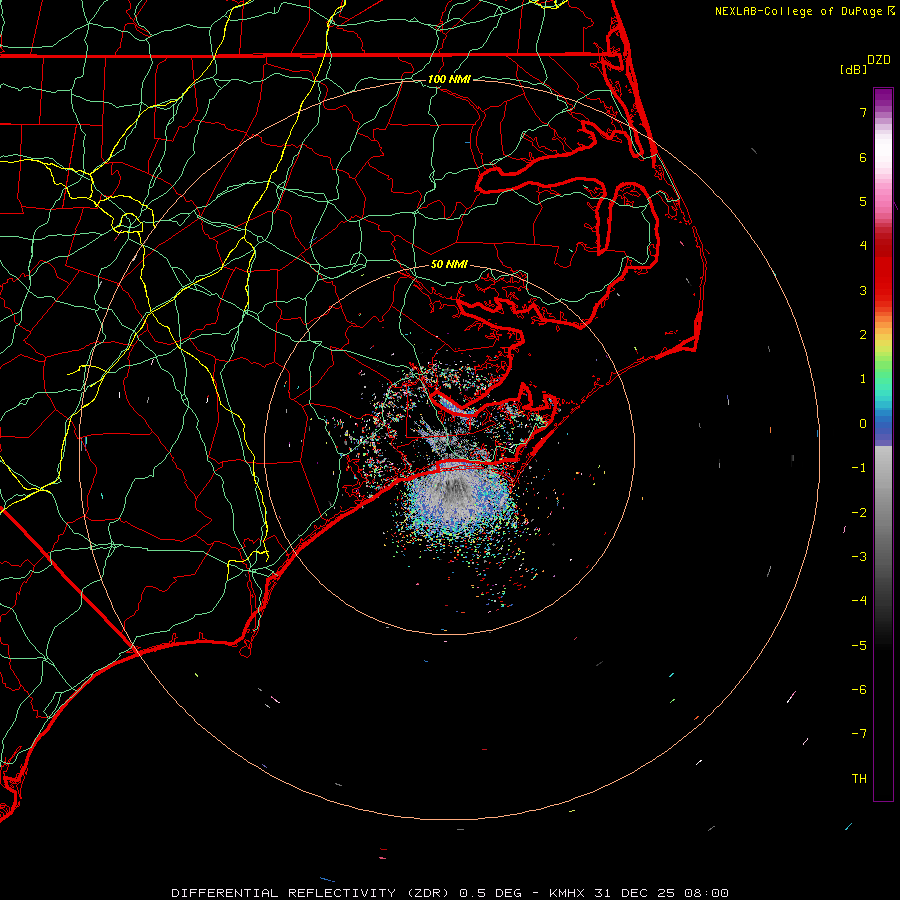Click the 3 value on color scale
This screenshot has width=900, height=900.
[x=863, y=290]
